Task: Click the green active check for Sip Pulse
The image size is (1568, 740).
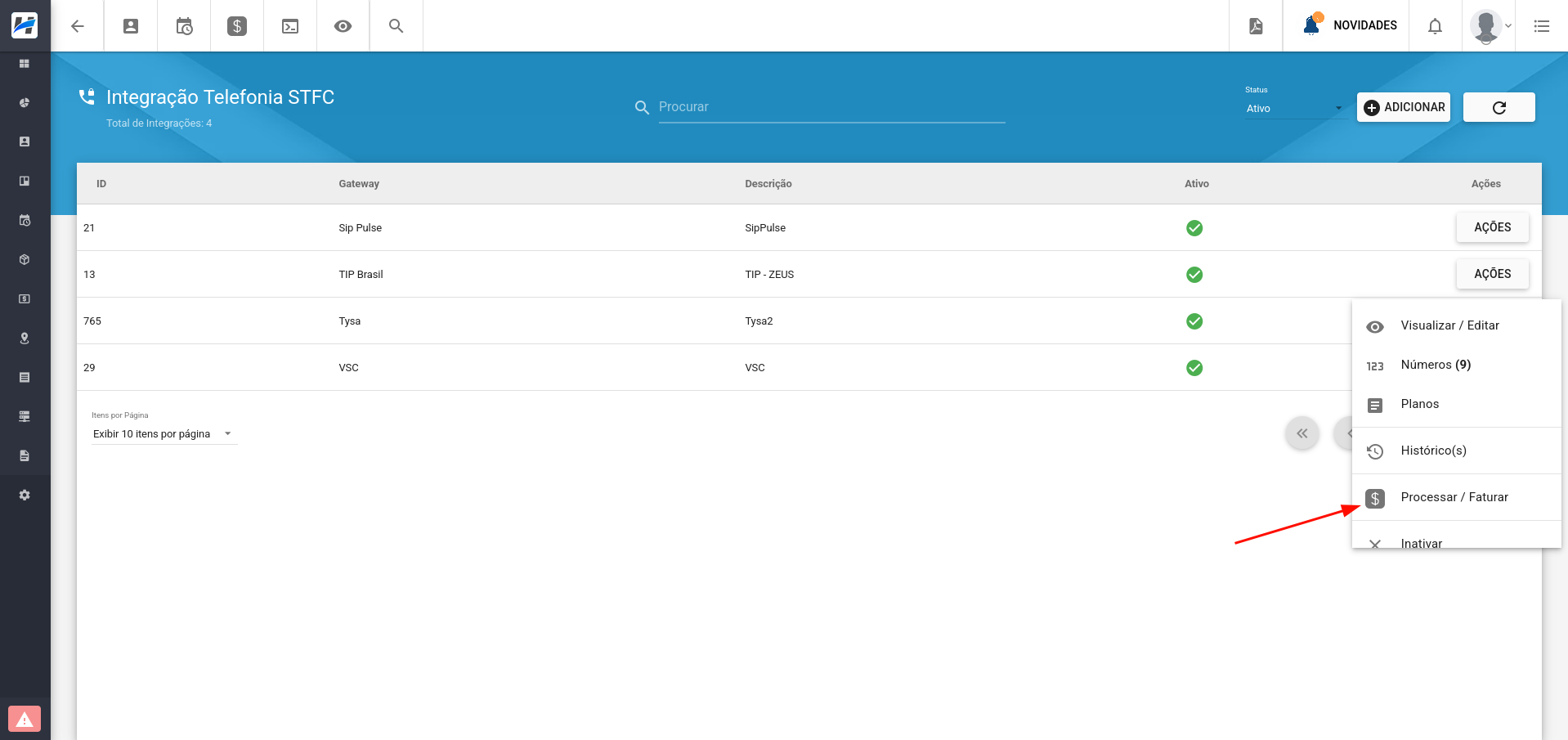Action: [x=1194, y=228]
